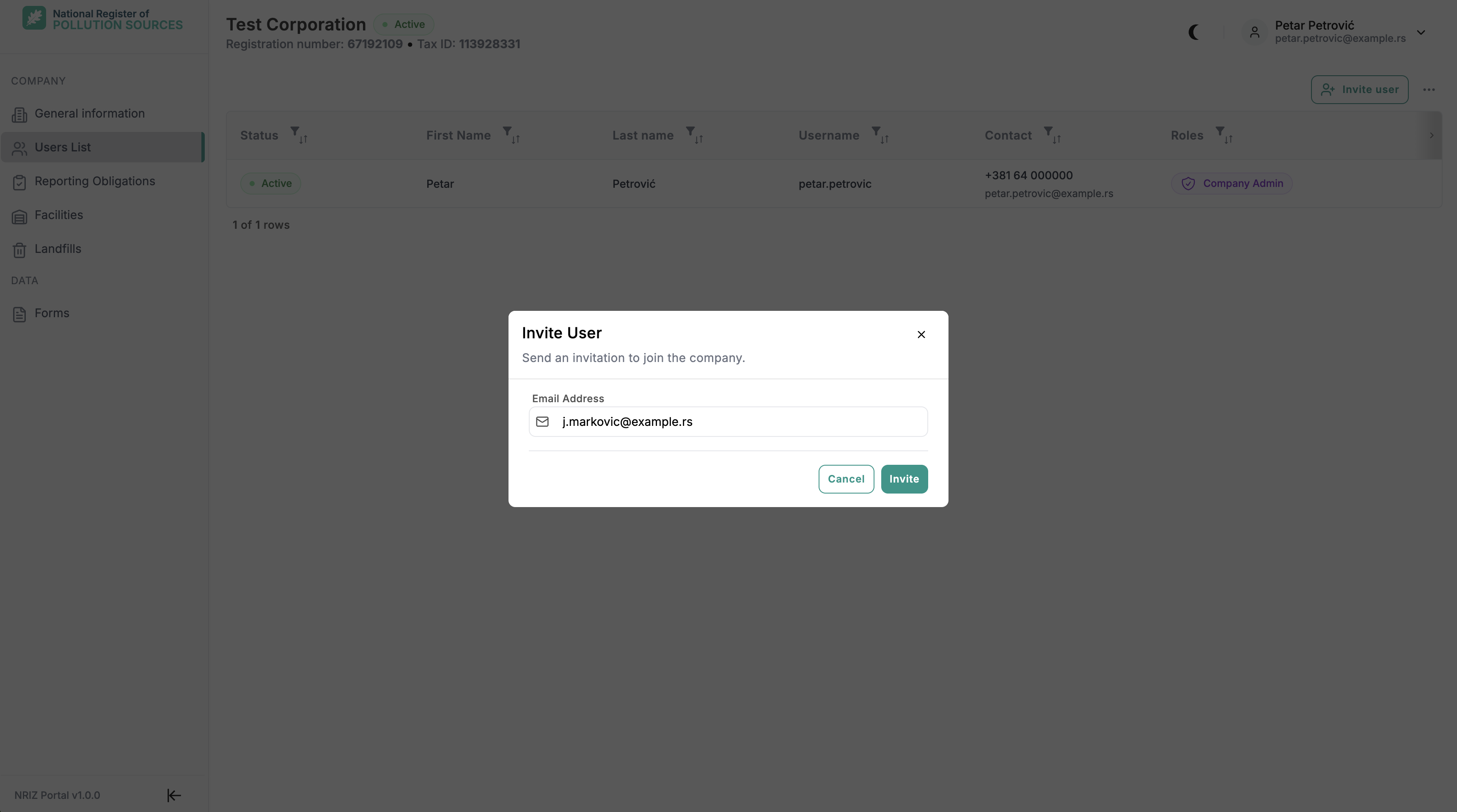Filter the Roles column

1220,131
